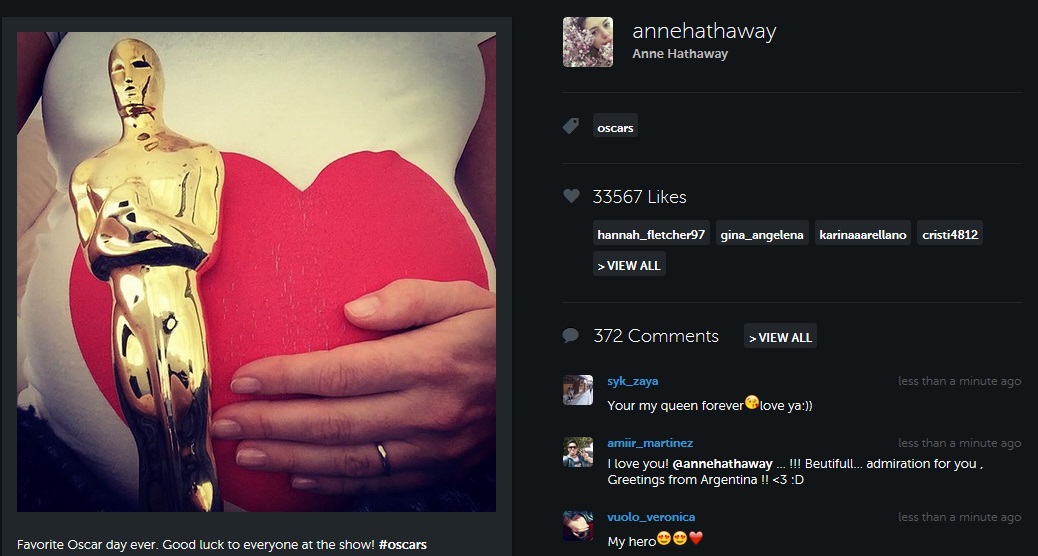Open karinaaarellano liker profile

click(863, 234)
